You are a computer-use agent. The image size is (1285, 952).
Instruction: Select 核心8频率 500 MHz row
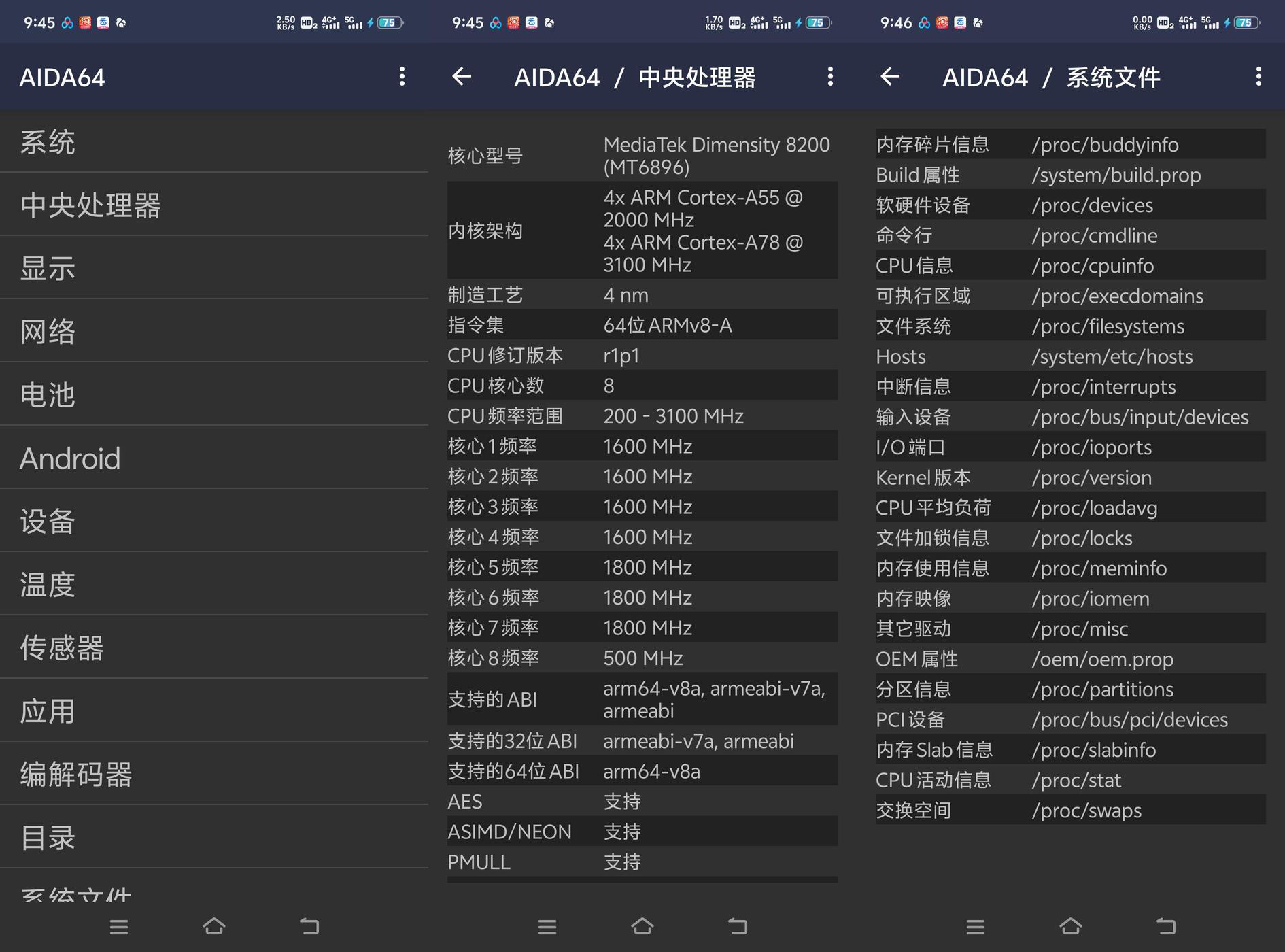point(642,658)
